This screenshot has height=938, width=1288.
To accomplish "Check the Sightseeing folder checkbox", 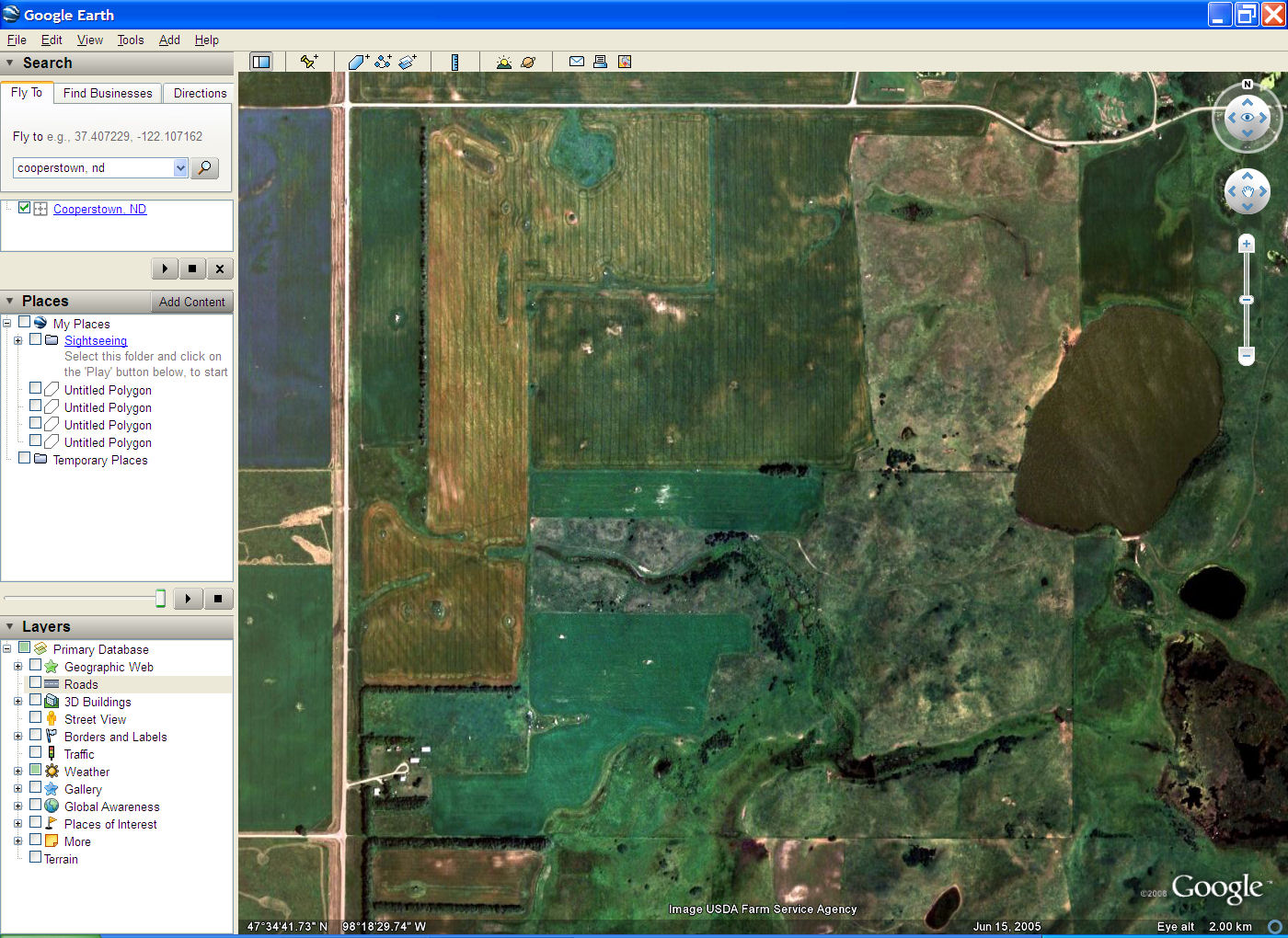I will (x=36, y=339).
